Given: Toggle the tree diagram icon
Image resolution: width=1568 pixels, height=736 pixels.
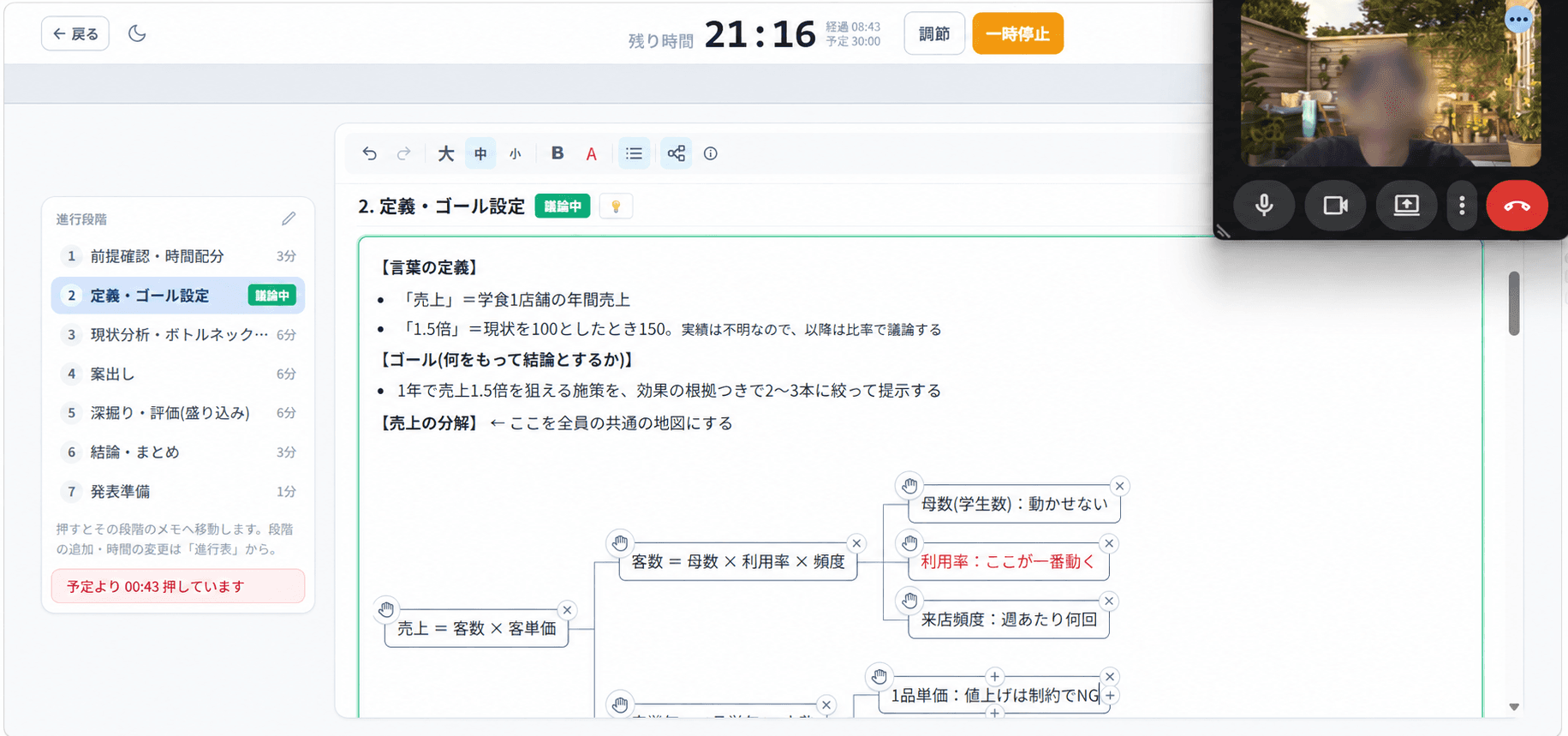Looking at the screenshot, I should click(677, 153).
